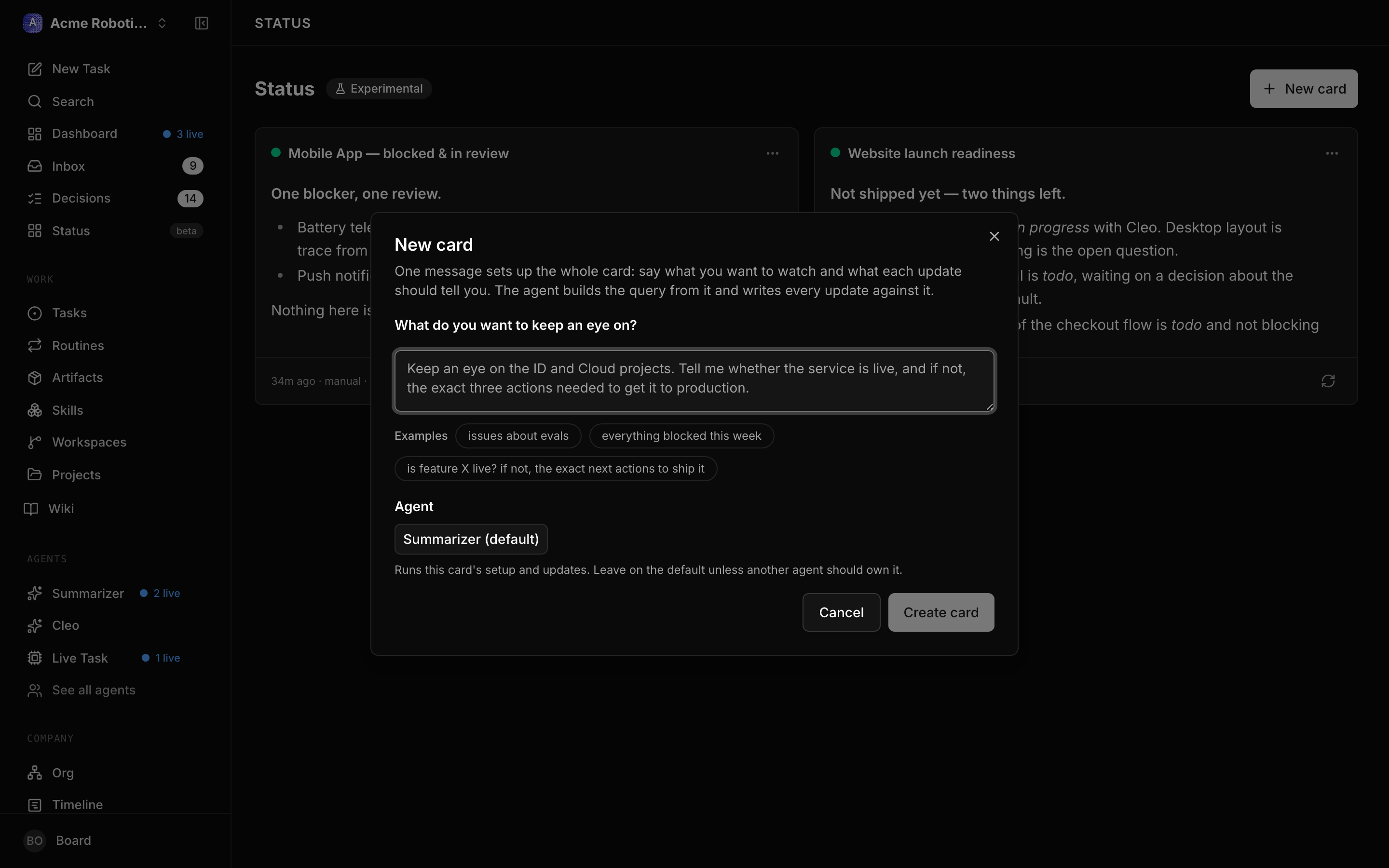The image size is (1389, 868).
Task: Open the Summarizer (default) agent dropdown
Action: [x=471, y=539]
